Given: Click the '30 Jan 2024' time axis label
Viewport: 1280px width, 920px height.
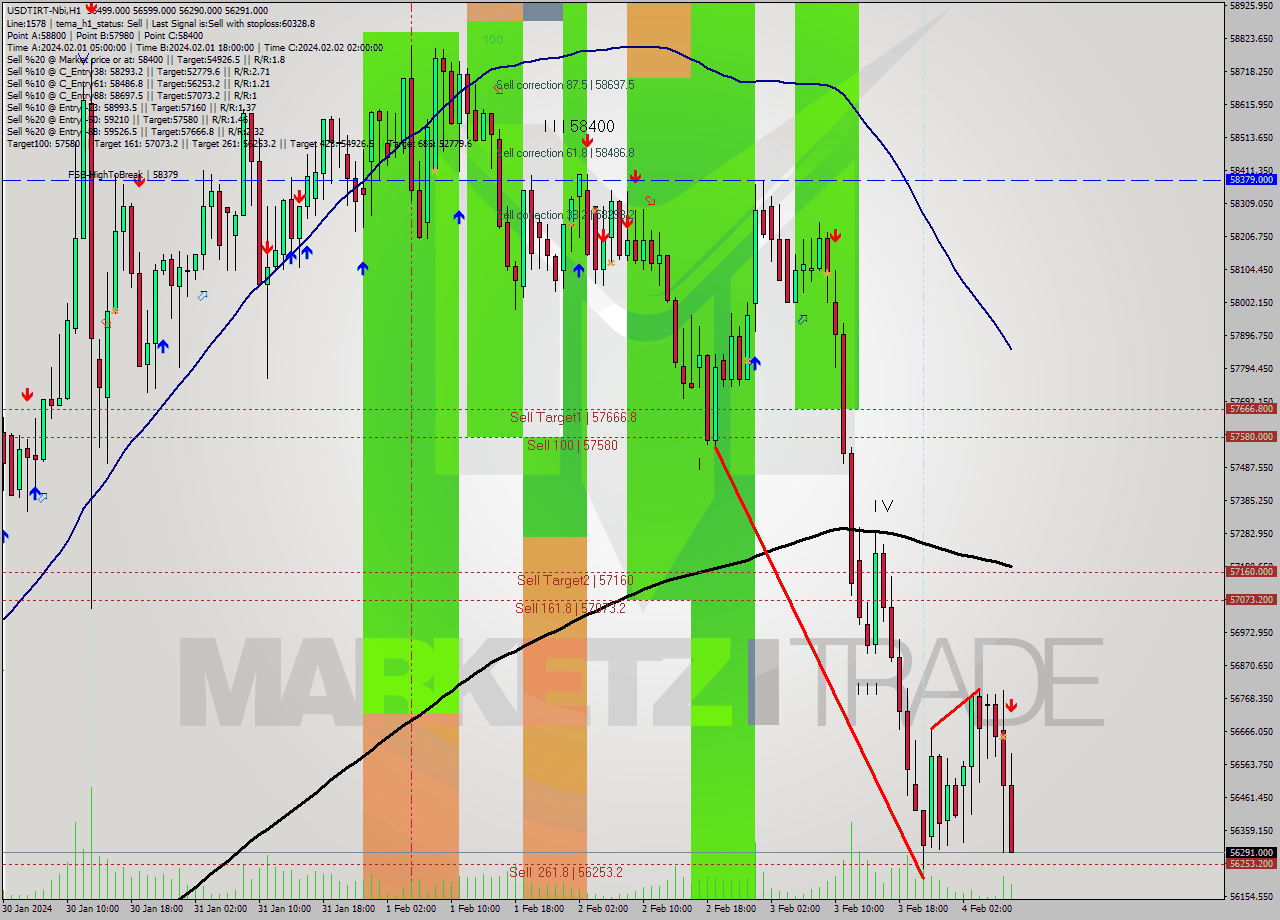Looking at the screenshot, I should pos(27,909).
